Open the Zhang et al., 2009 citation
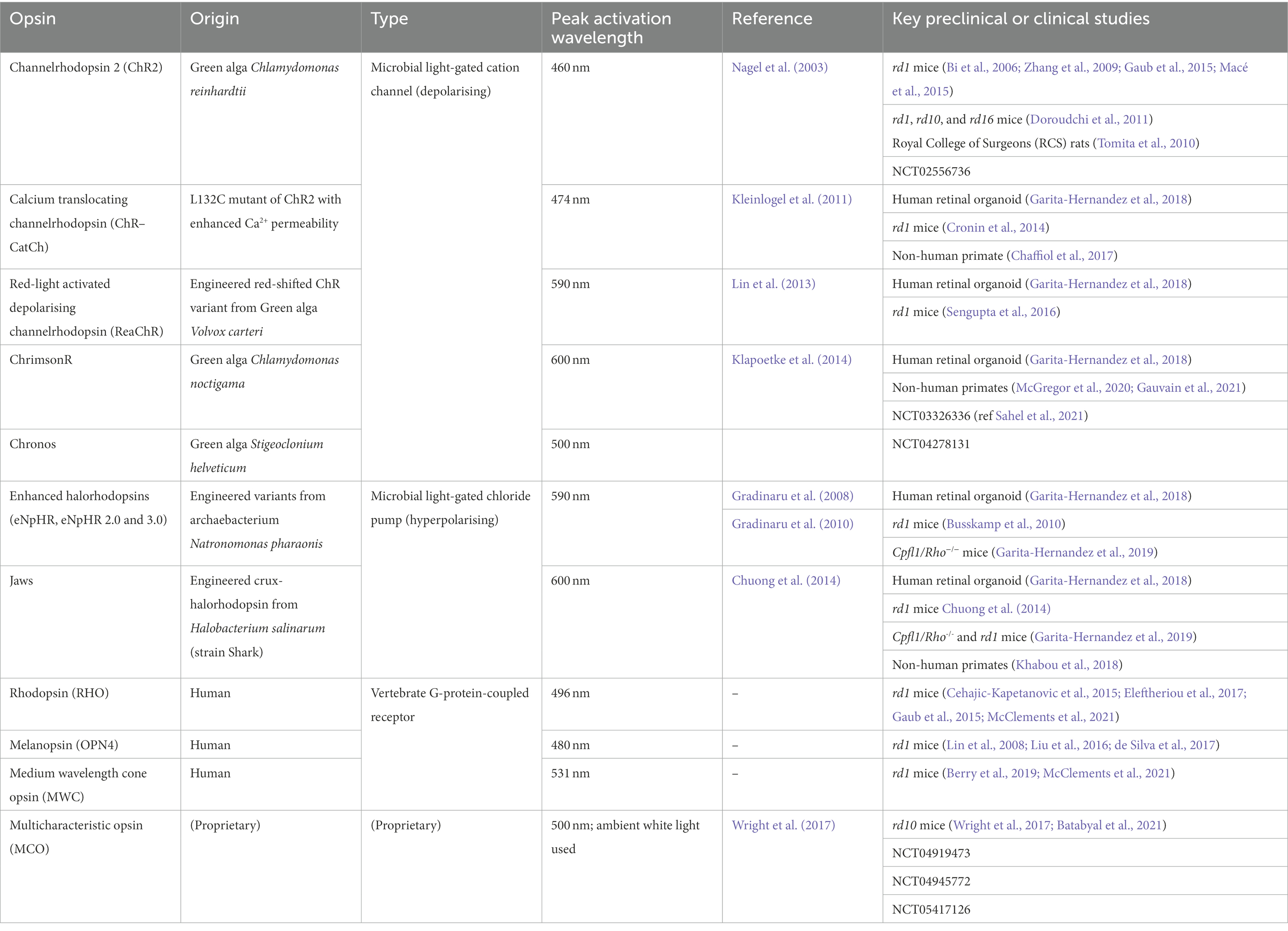Viewport: 1288px width, 931px height. [x=1071, y=67]
